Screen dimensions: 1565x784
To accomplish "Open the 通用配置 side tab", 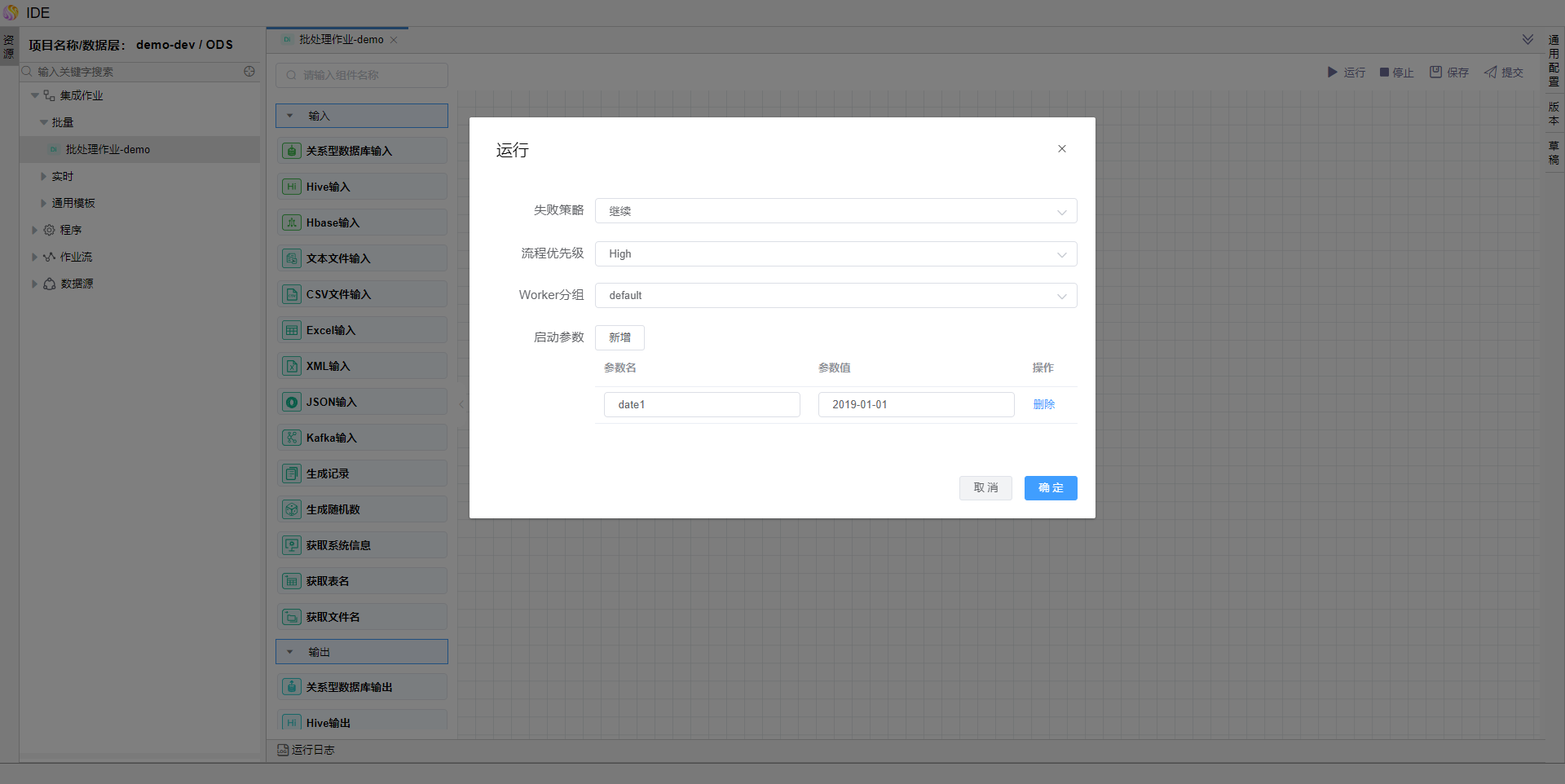I will coord(1554,61).
